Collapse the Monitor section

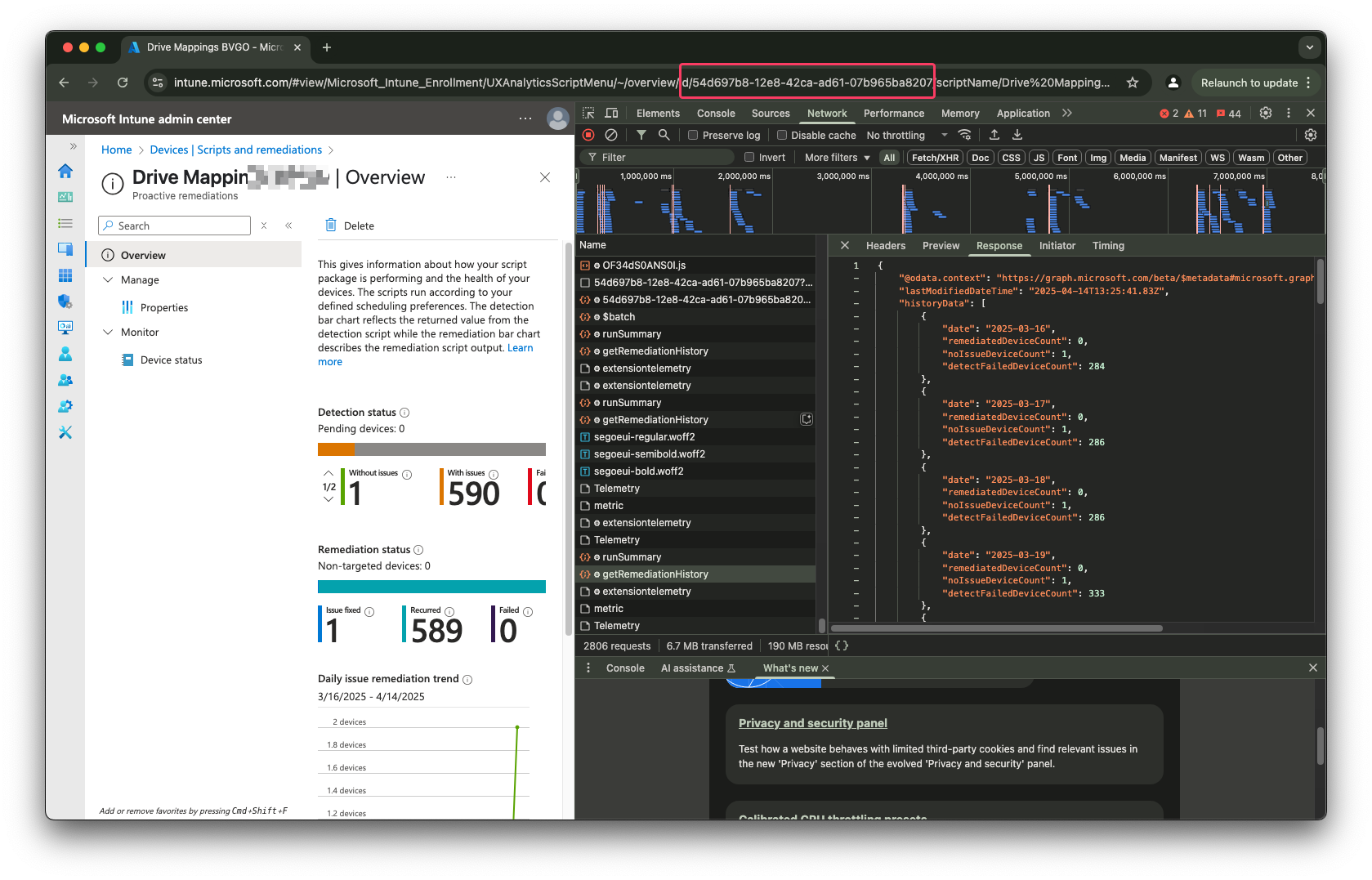[108, 332]
